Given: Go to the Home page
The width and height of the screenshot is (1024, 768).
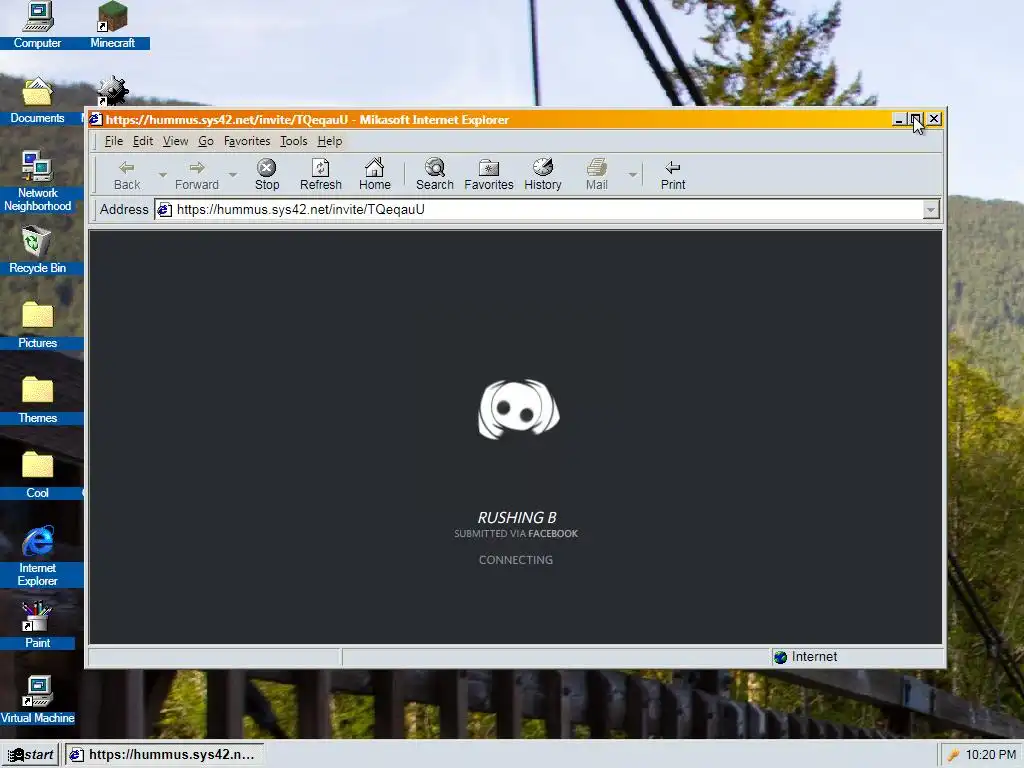Looking at the screenshot, I should (x=375, y=175).
